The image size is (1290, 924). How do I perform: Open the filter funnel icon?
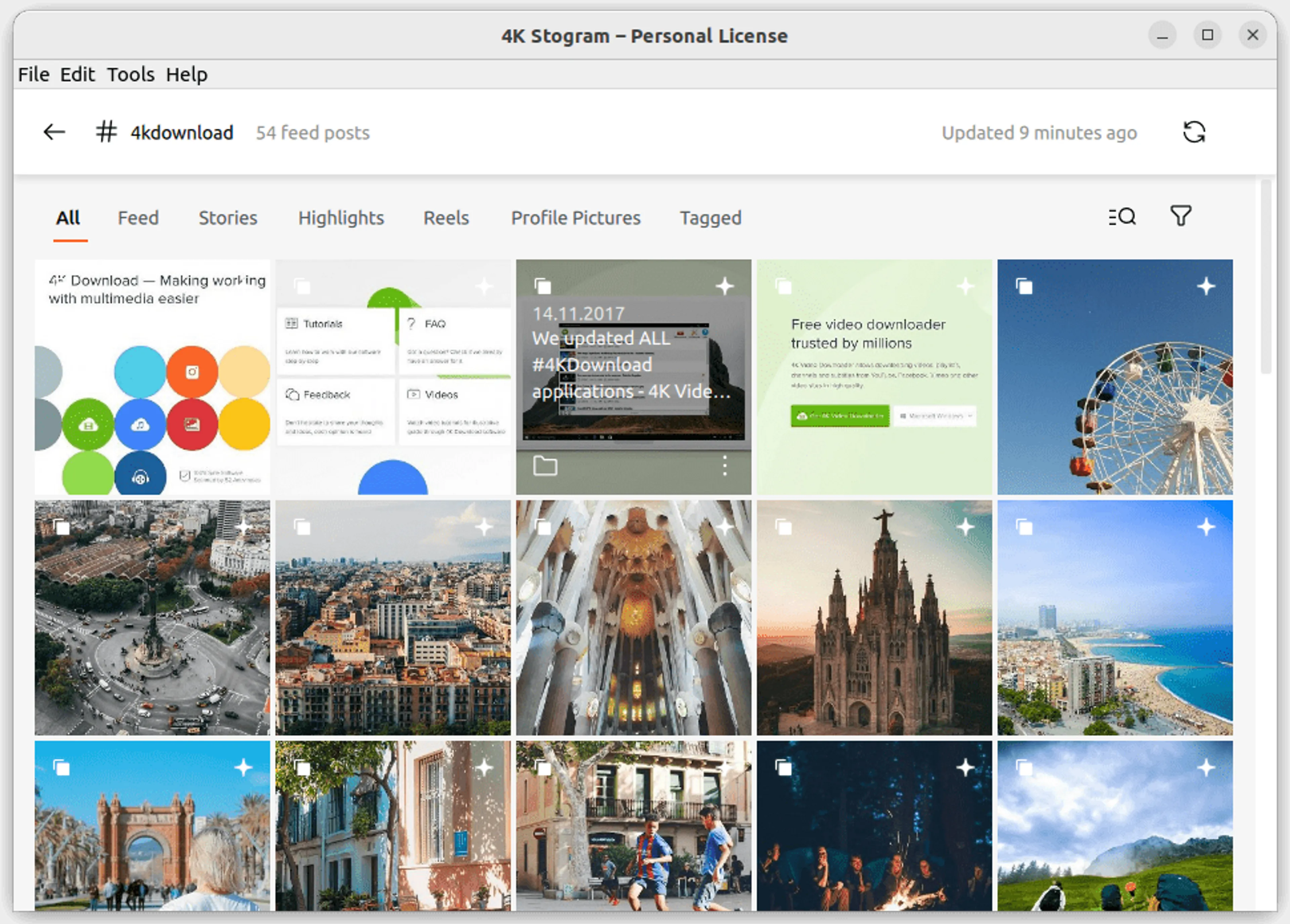(x=1180, y=216)
